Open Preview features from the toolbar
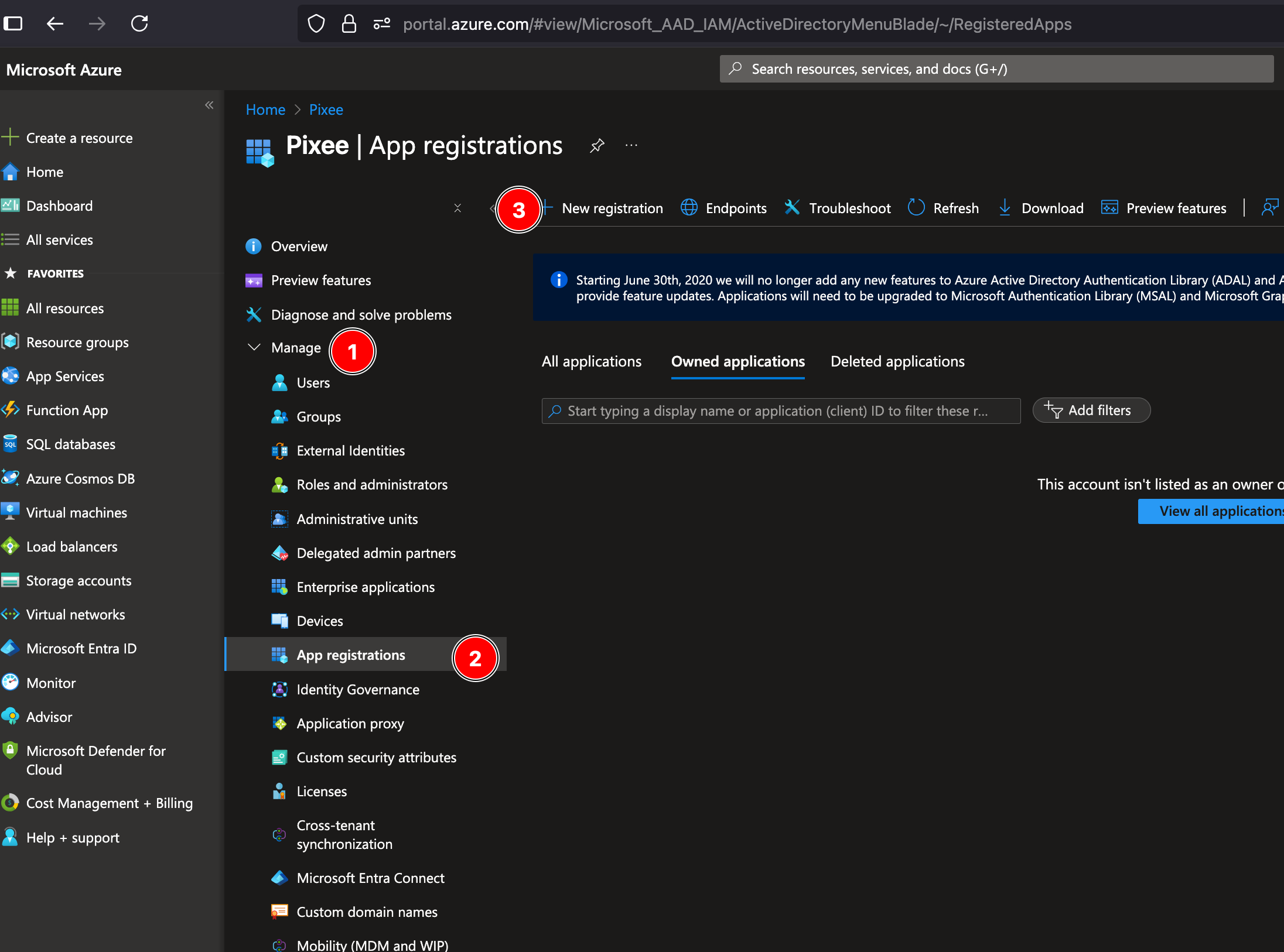 pyautogui.click(x=1177, y=208)
